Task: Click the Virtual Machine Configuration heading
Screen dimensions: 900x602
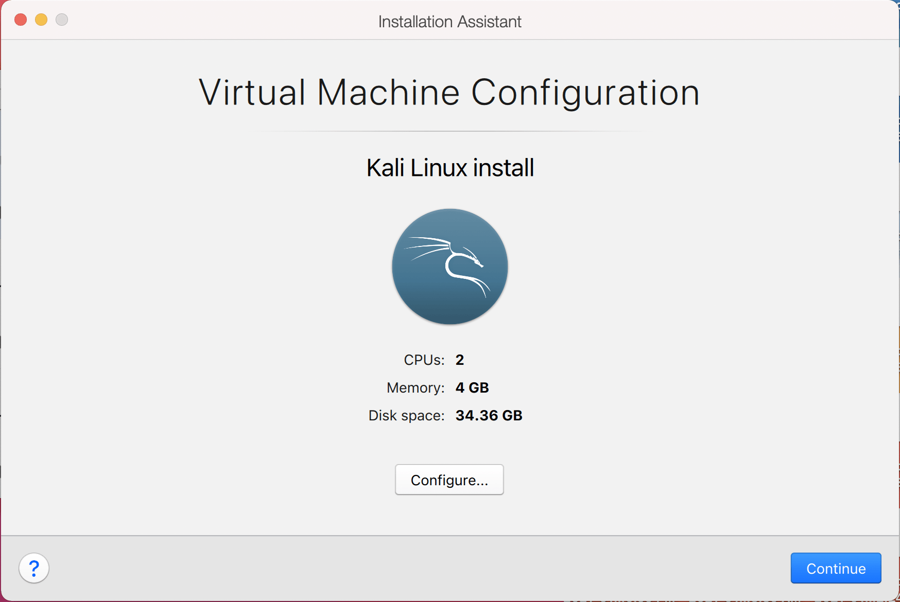Action: (449, 92)
